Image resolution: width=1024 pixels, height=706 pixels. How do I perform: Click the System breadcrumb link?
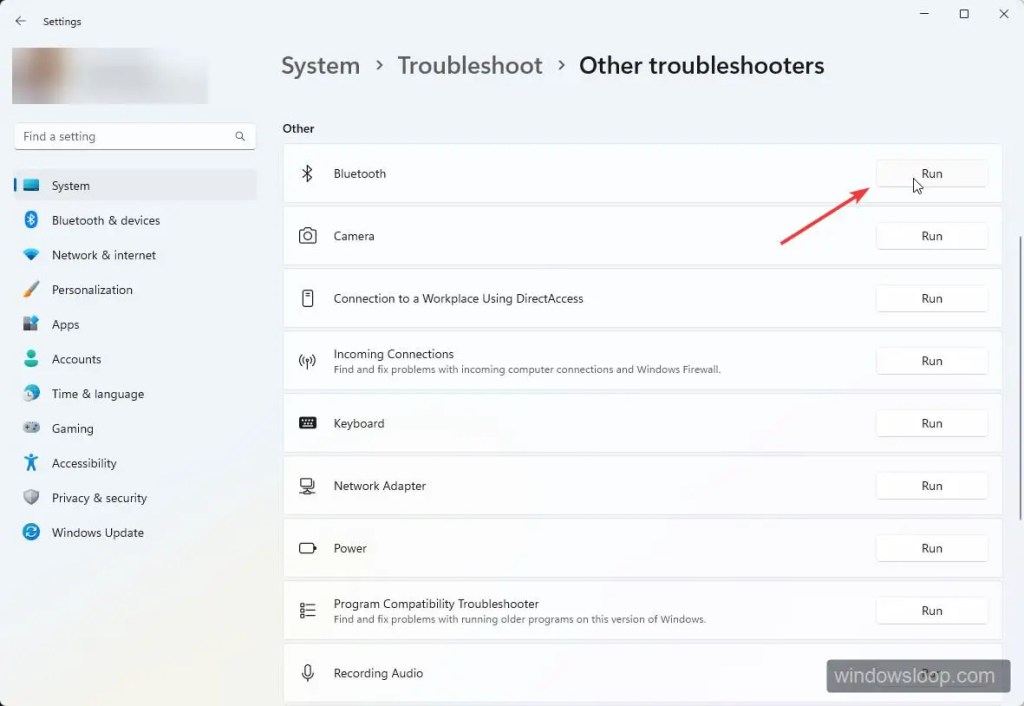[320, 66]
